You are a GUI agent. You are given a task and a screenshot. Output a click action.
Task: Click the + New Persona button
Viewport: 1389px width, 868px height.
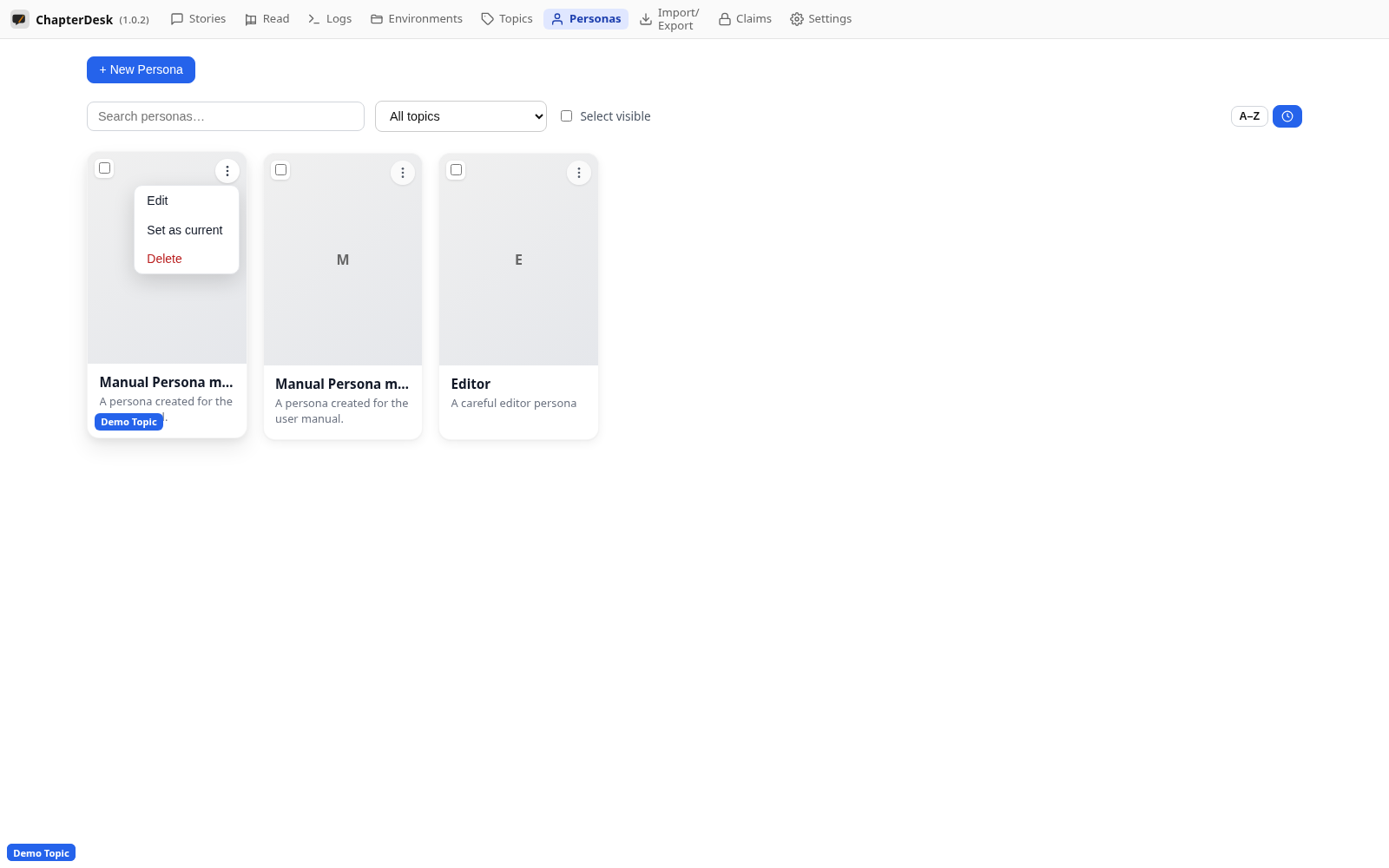(x=141, y=70)
